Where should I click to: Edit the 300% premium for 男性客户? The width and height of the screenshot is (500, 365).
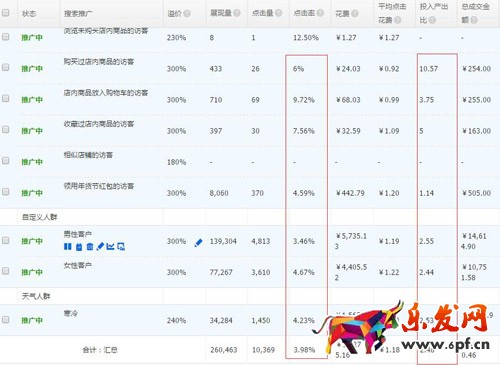198,243
